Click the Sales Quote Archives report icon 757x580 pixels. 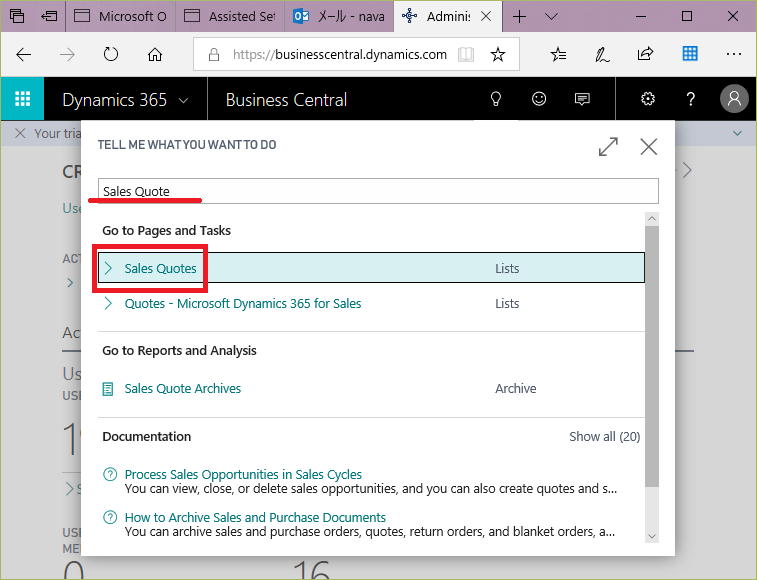(x=108, y=389)
